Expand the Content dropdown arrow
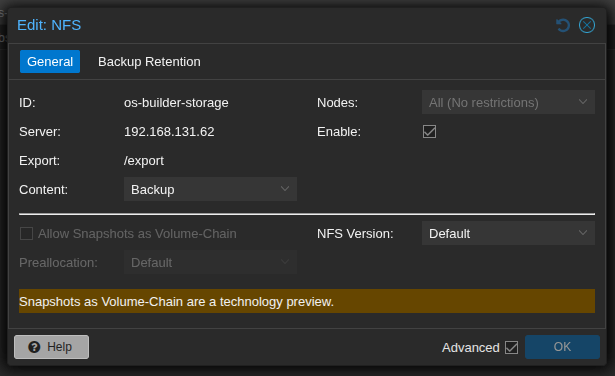 tap(285, 189)
